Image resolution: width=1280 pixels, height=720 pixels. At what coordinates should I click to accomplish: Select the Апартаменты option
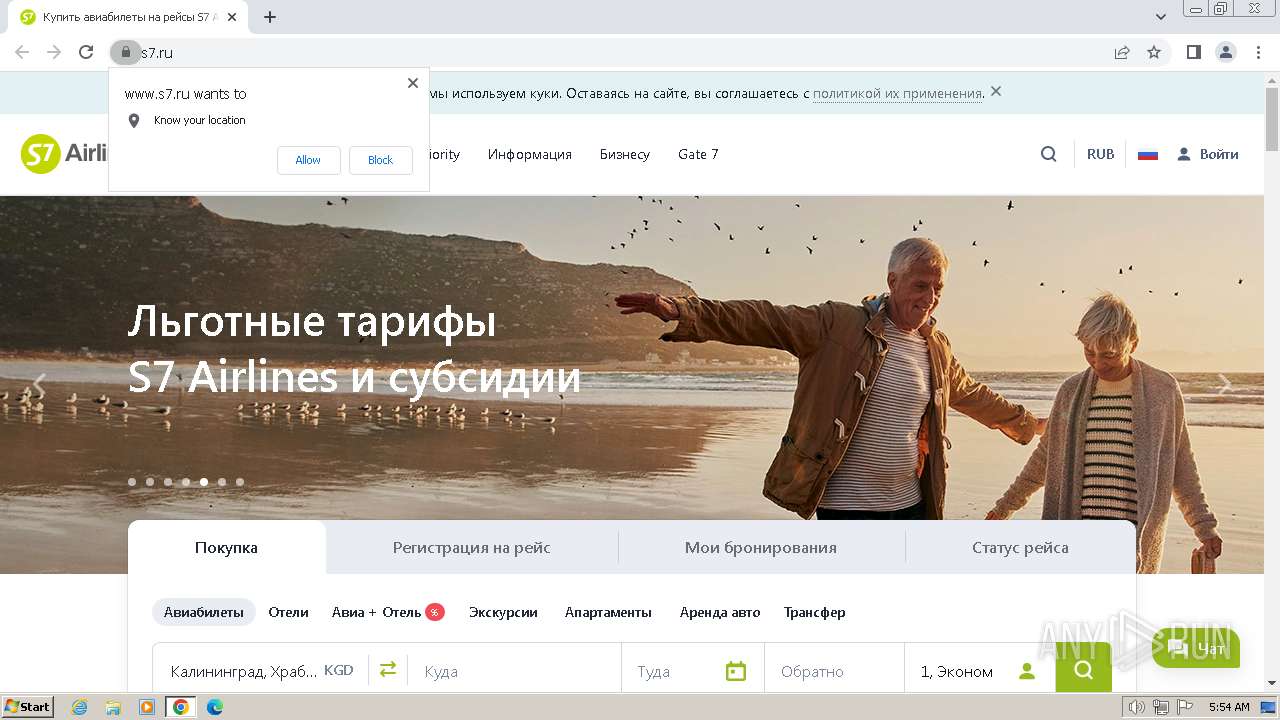[608, 612]
